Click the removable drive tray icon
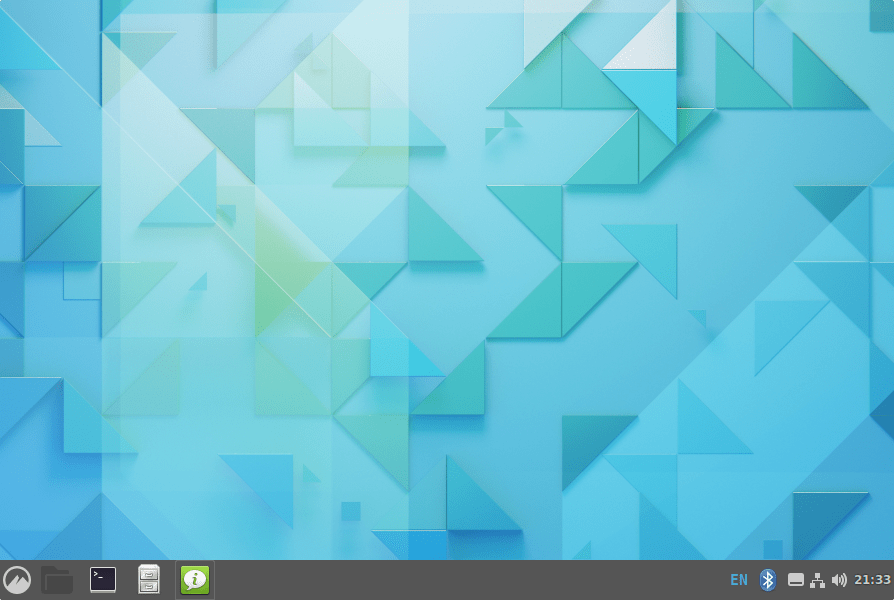This screenshot has height=600, width=894. [x=796, y=581]
